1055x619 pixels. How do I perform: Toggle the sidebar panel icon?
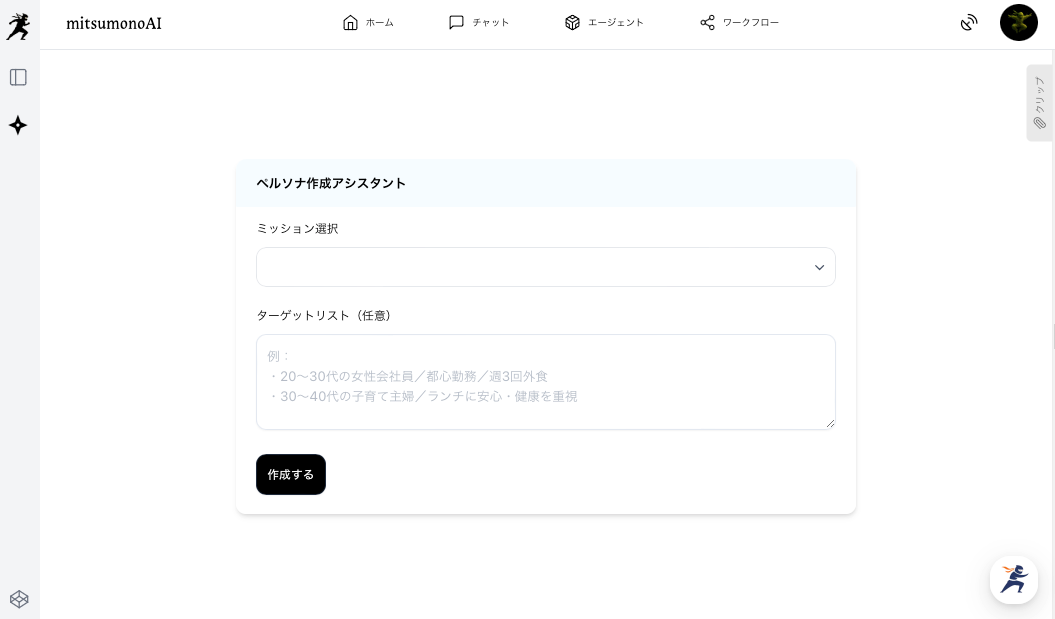point(18,77)
